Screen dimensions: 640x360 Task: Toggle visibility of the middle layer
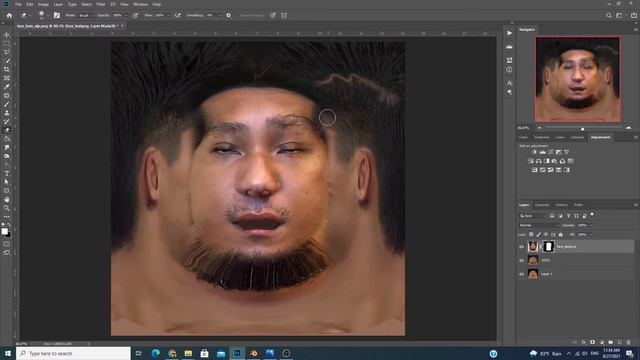[x=521, y=260]
